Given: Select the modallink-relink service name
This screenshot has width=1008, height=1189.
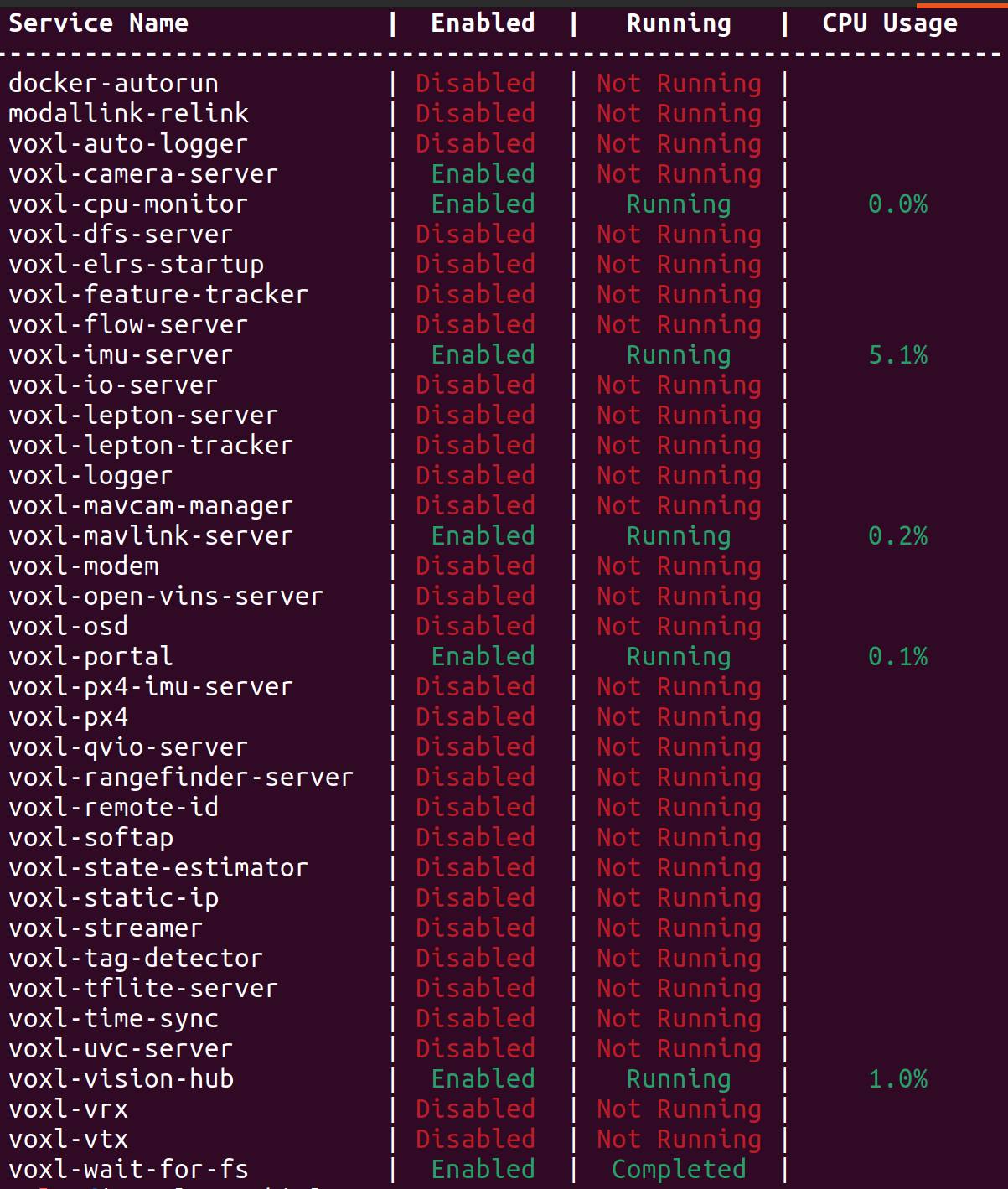Looking at the screenshot, I should point(129,114).
